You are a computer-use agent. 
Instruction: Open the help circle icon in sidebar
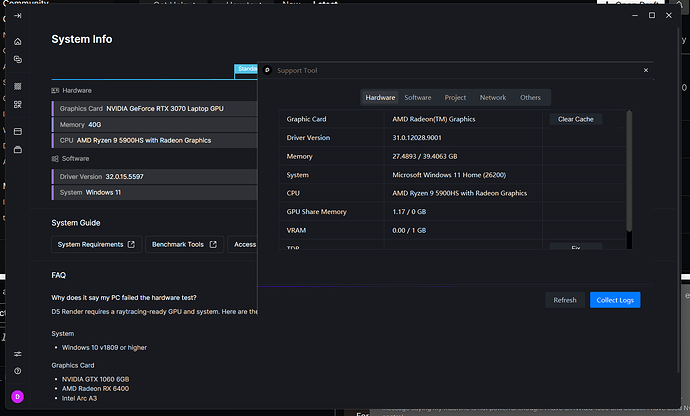(x=18, y=371)
